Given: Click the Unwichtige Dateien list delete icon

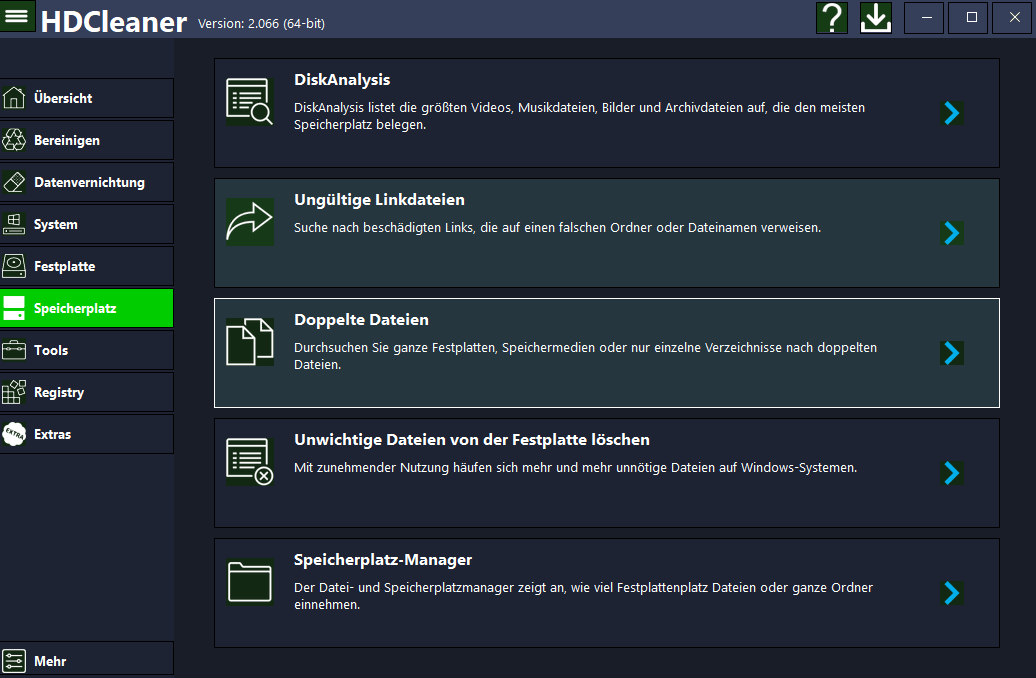Looking at the screenshot, I should click(x=249, y=461).
